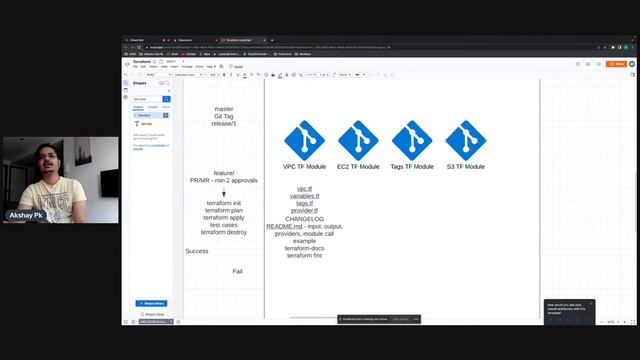The height and width of the screenshot is (360, 640).
Task: Click the 'variables.tf' text on canvas
Action: (304, 196)
